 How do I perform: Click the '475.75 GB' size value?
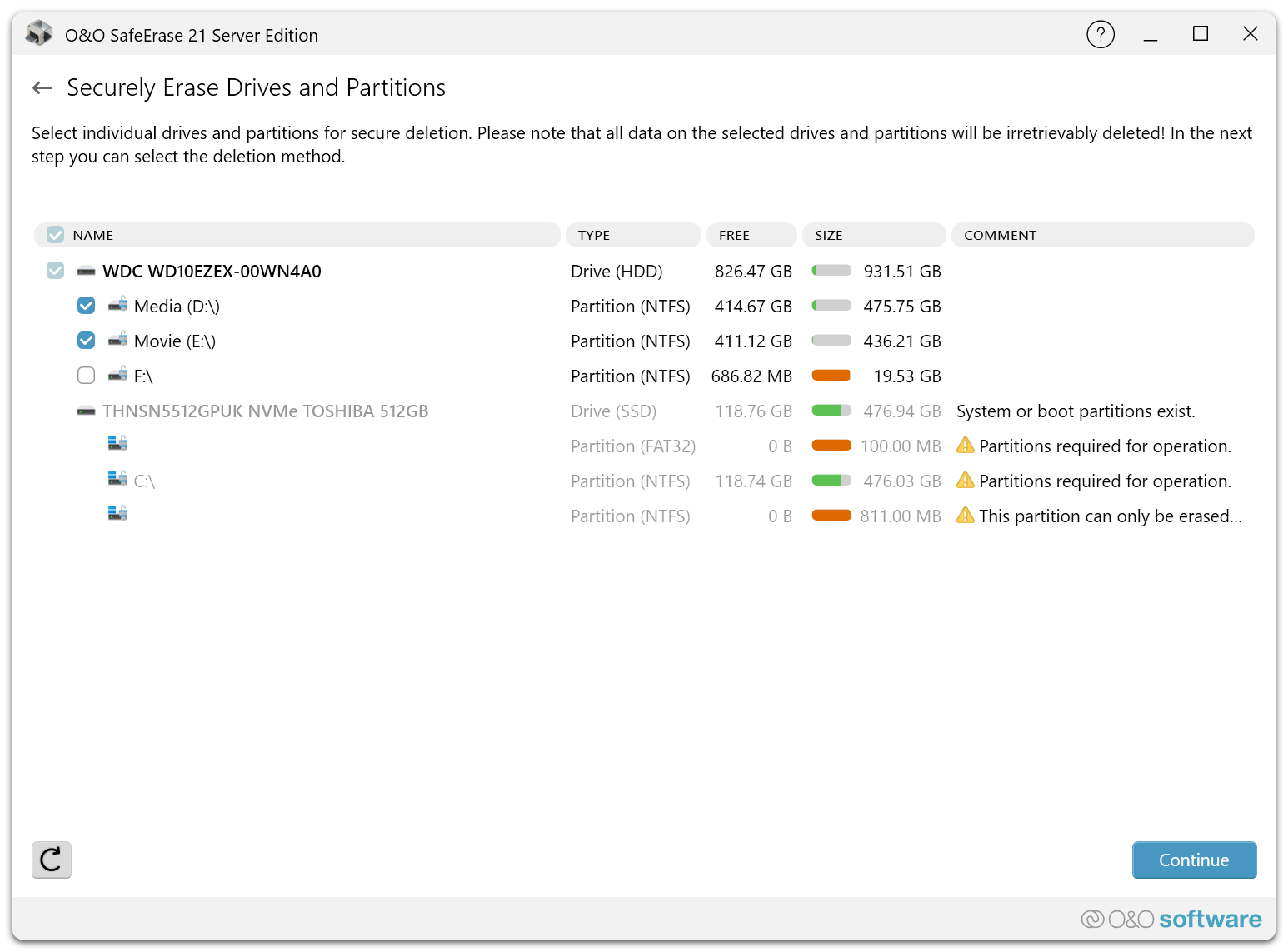[902, 307]
